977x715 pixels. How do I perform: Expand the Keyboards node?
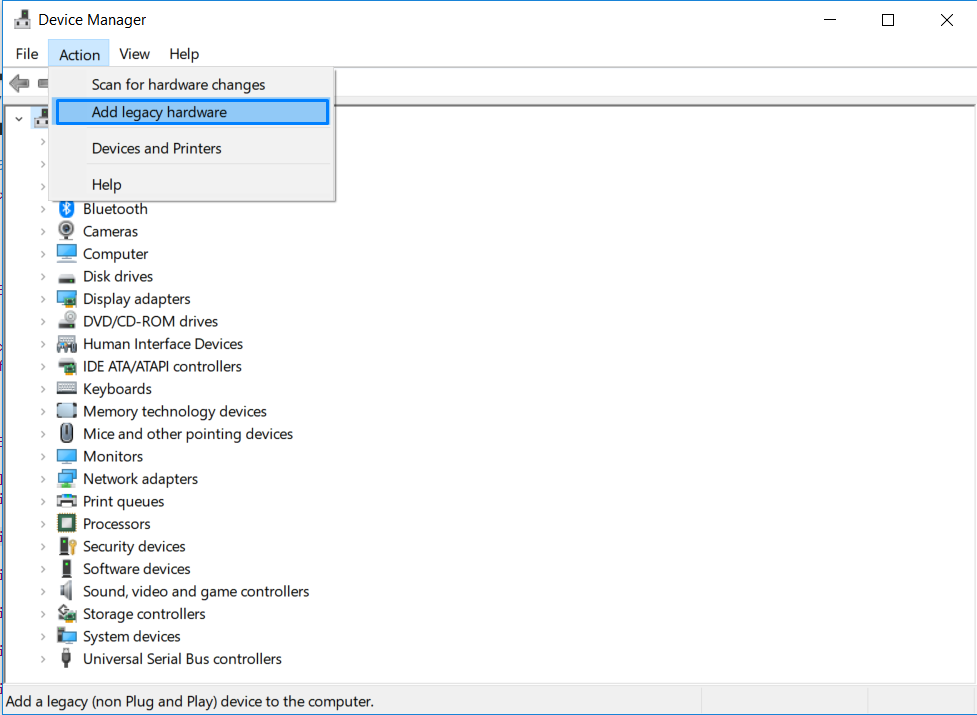coord(42,389)
